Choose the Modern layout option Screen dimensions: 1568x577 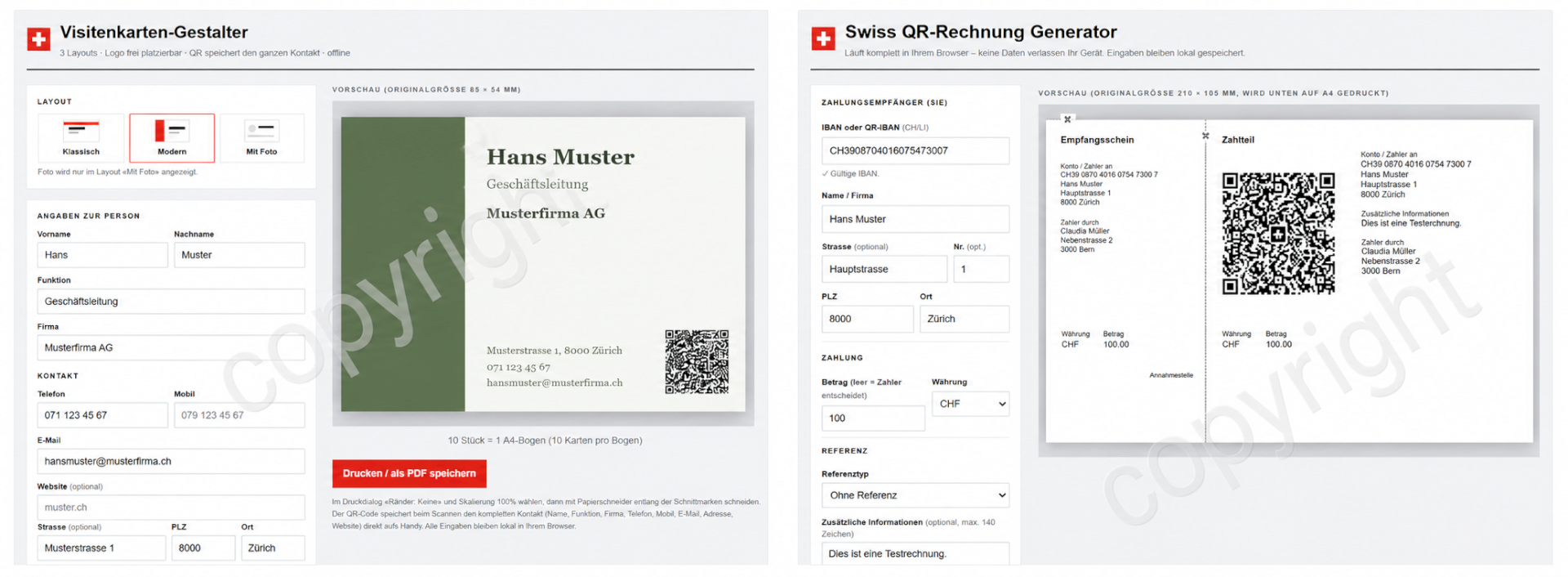pos(171,138)
